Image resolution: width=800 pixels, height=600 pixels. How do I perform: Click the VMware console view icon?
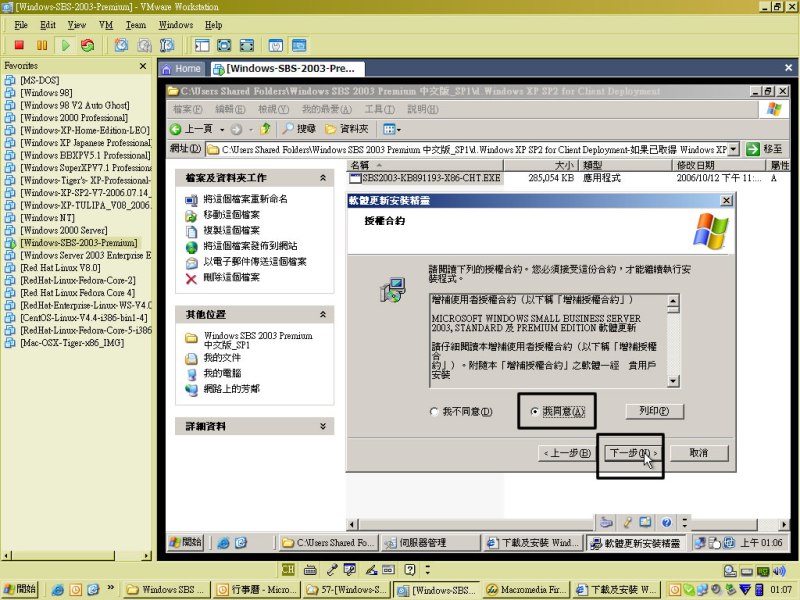point(299,45)
